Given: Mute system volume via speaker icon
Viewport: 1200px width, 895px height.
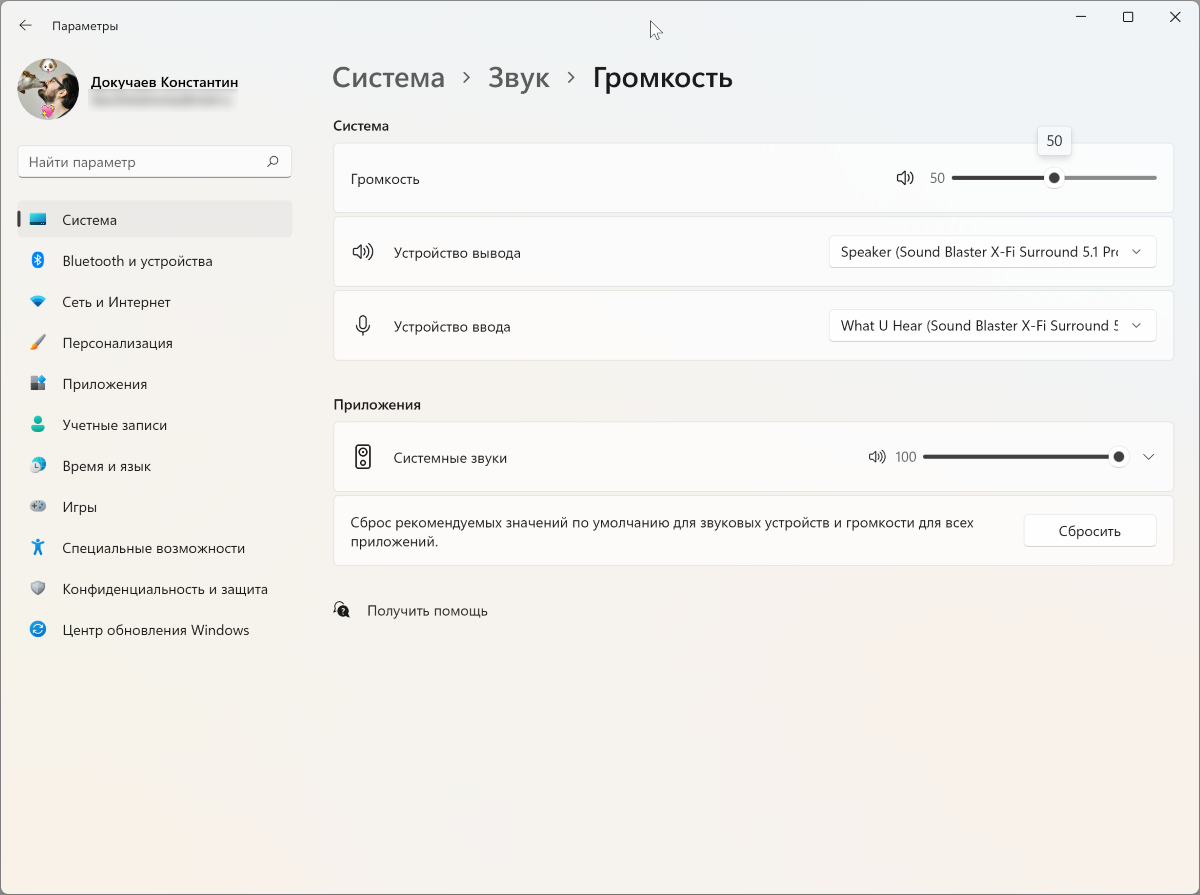Looking at the screenshot, I should 905,178.
